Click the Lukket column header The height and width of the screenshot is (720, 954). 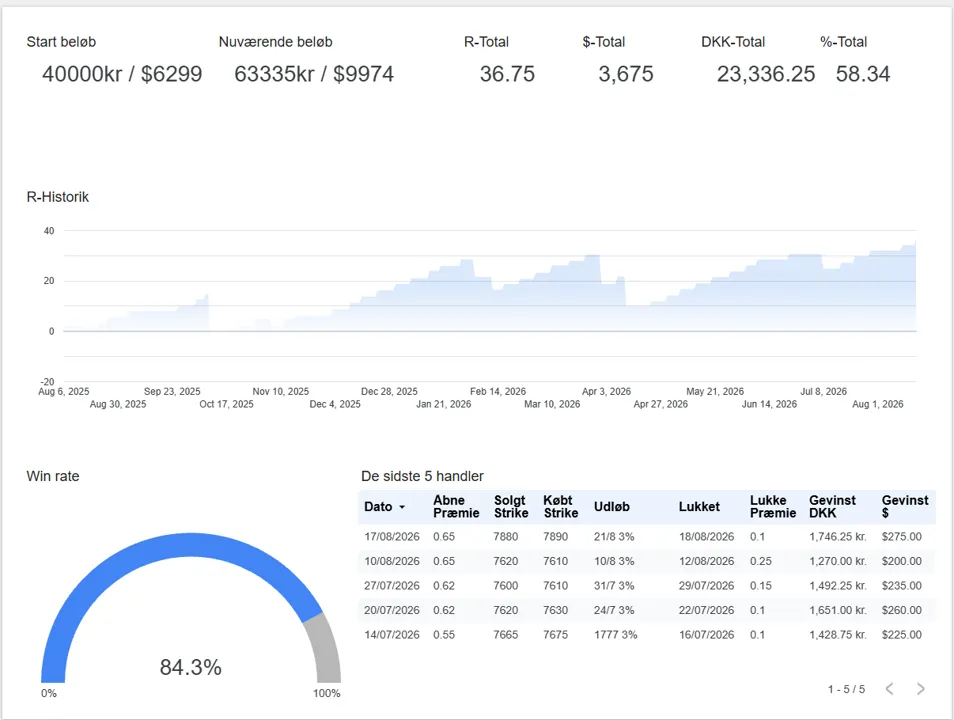pos(699,507)
